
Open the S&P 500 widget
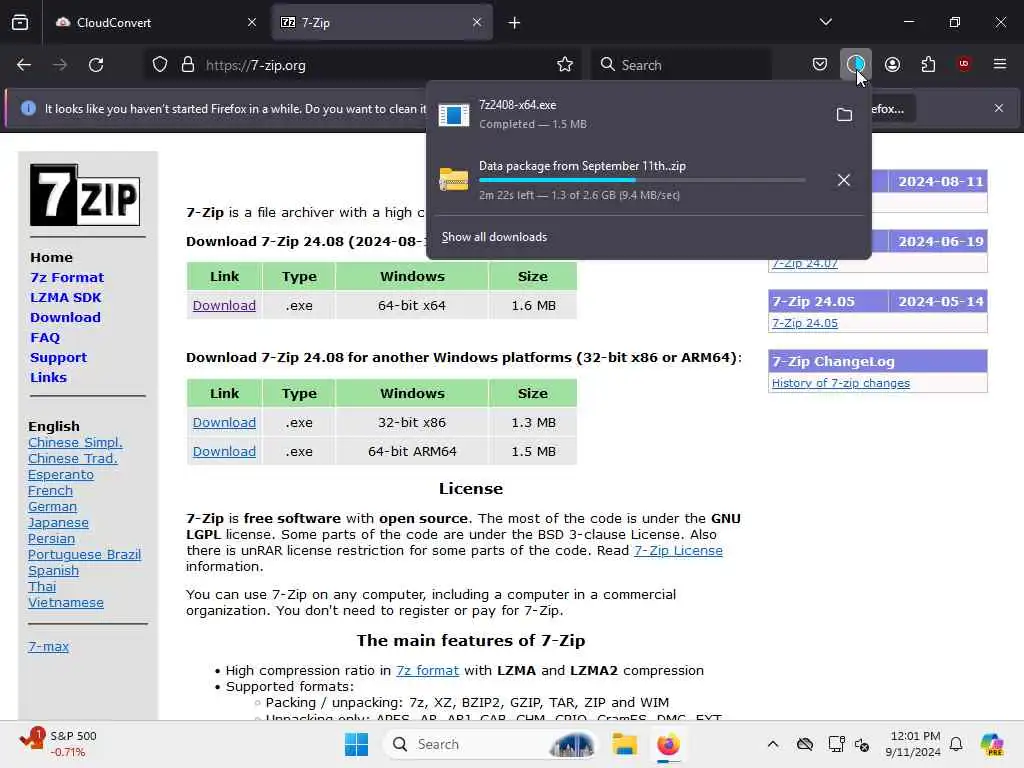coord(59,744)
